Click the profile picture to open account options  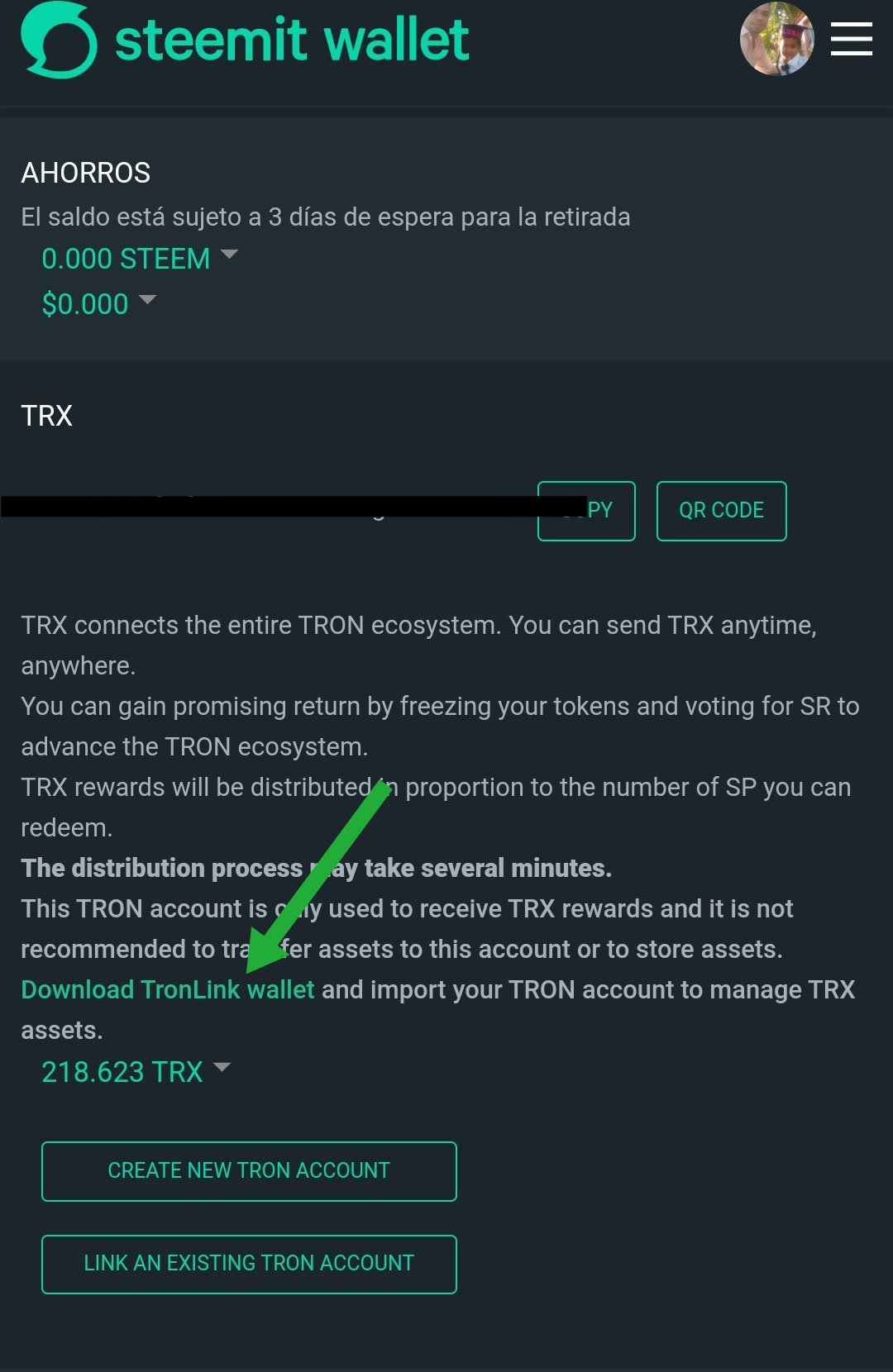click(778, 39)
